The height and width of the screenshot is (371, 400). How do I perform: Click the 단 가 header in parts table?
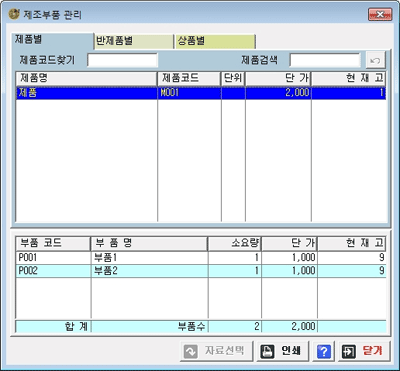pos(289,244)
